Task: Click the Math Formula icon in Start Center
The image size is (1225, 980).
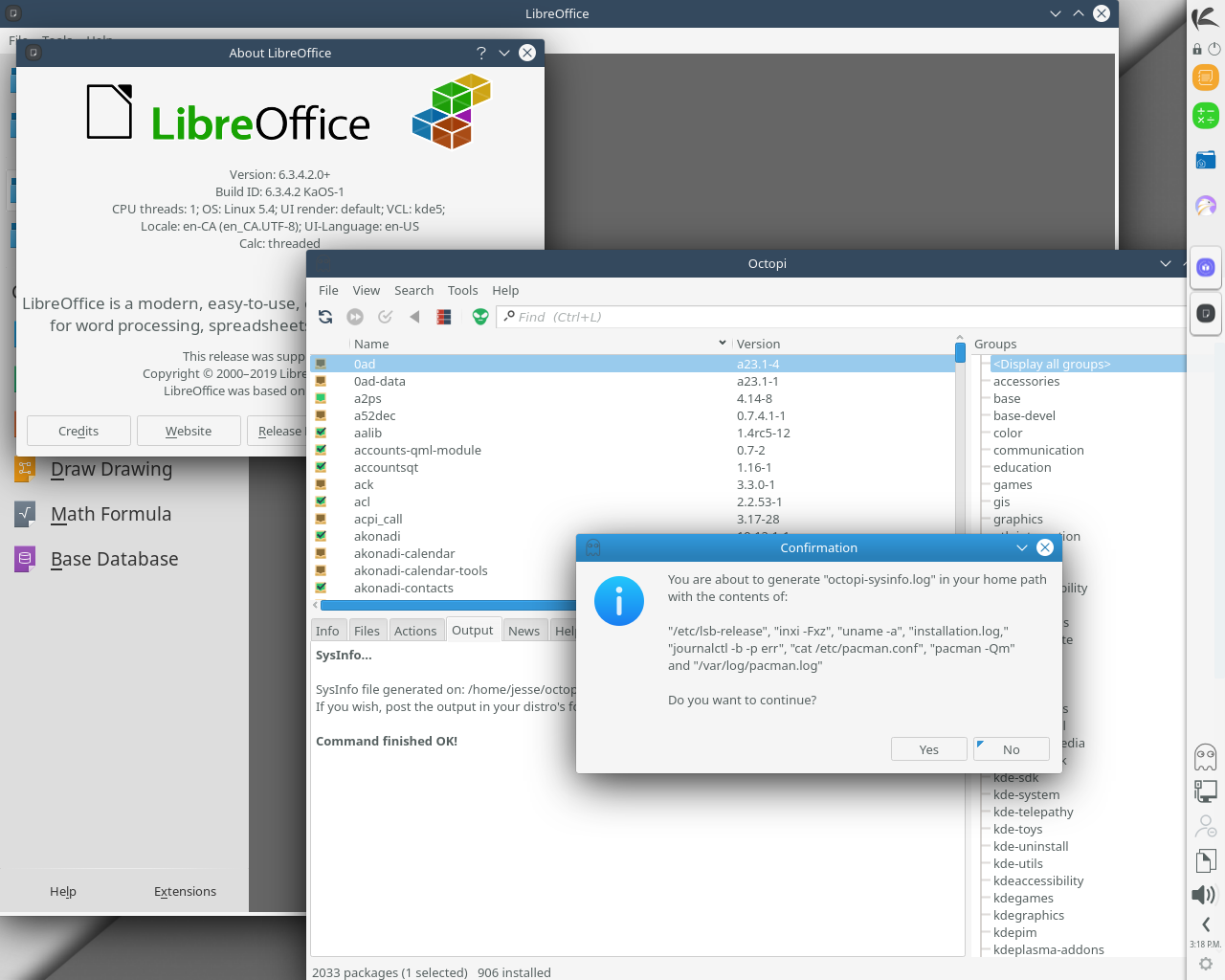Action: [25, 514]
